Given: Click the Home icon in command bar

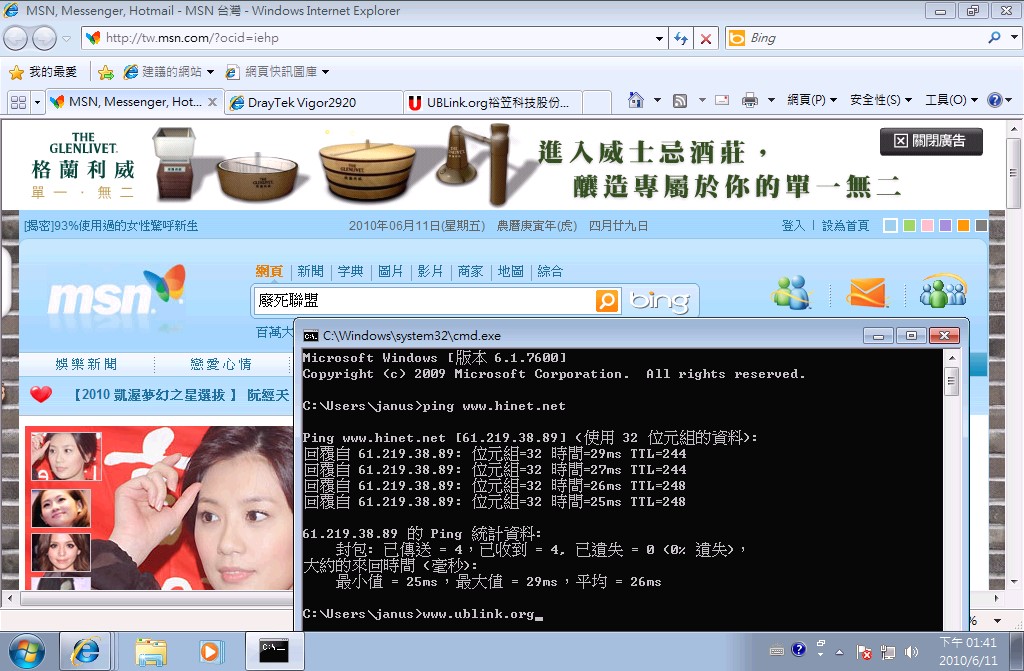Looking at the screenshot, I should point(635,100).
